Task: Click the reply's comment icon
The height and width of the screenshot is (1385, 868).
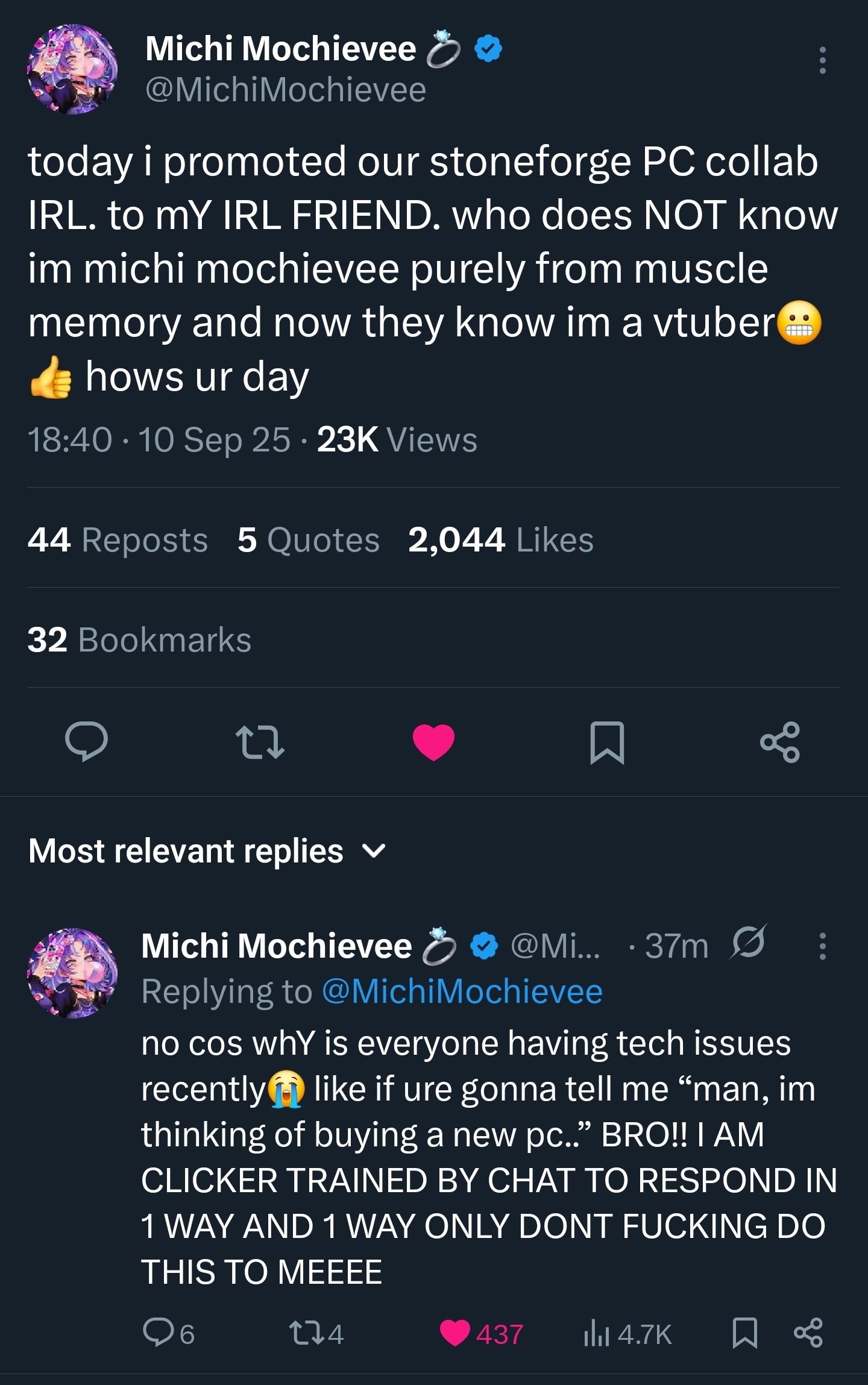Action: (x=158, y=1333)
